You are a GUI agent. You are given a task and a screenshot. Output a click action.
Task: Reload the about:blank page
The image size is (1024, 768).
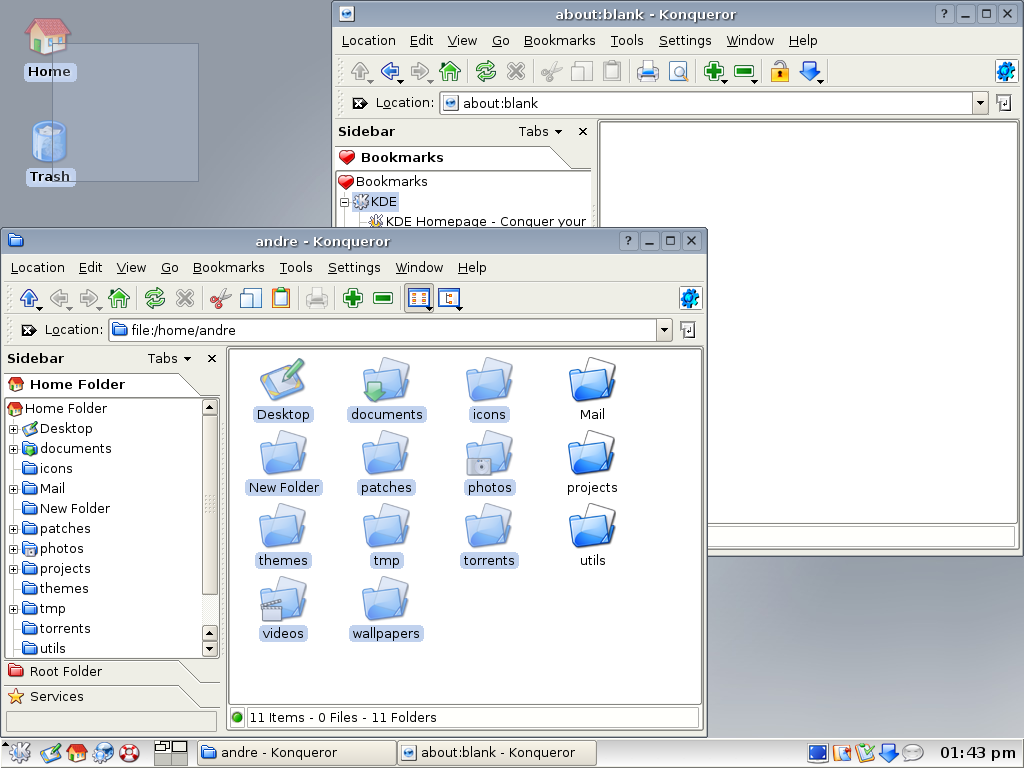point(486,71)
